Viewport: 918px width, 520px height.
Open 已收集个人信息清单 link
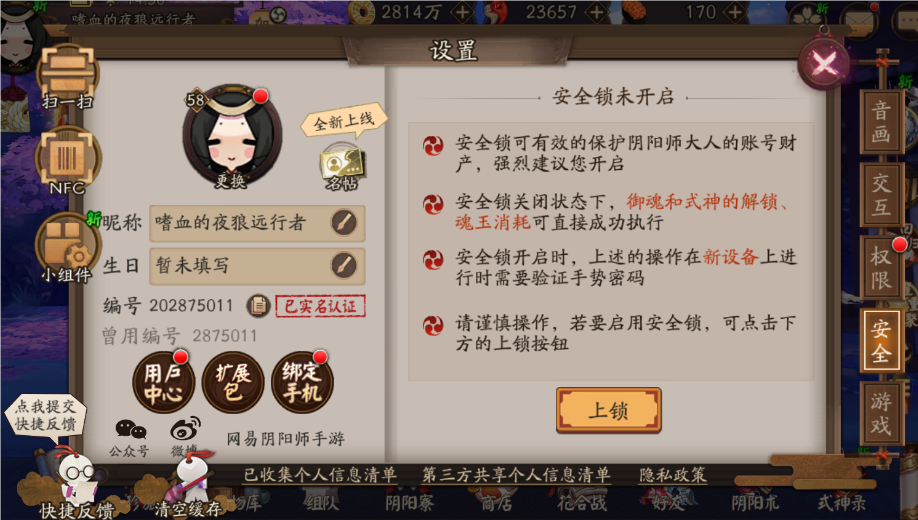(x=320, y=475)
